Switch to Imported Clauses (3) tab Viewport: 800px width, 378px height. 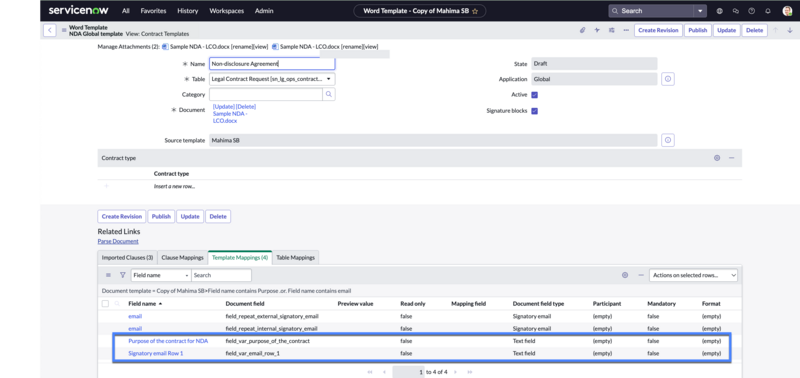[x=127, y=258]
